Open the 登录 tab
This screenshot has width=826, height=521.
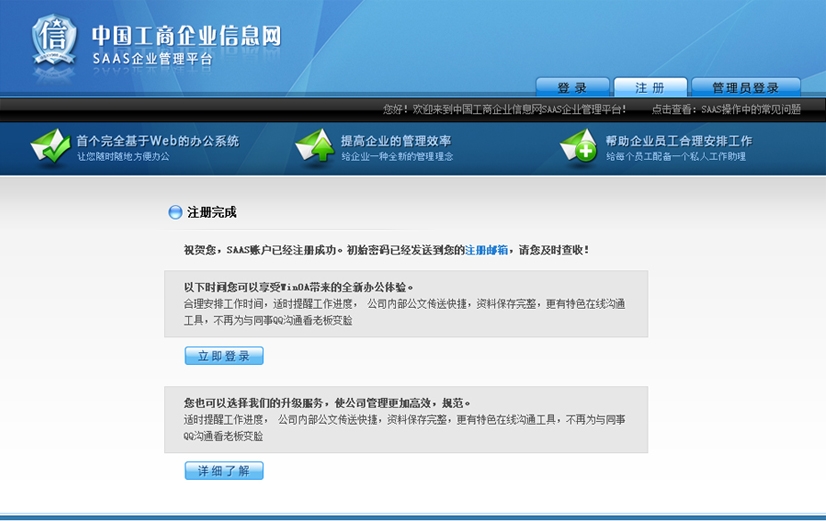(572, 88)
